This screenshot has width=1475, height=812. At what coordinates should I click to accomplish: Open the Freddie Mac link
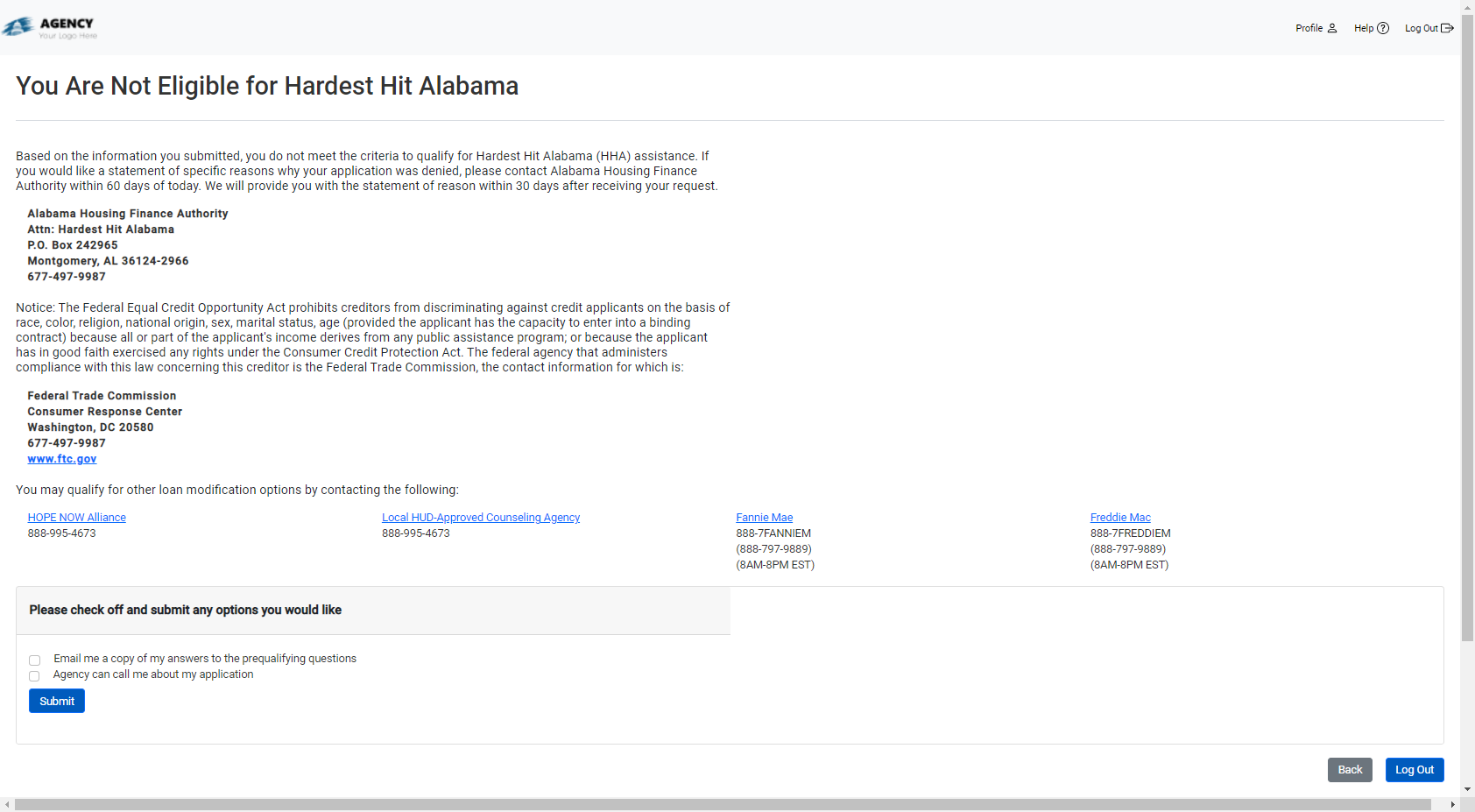pos(1121,517)
